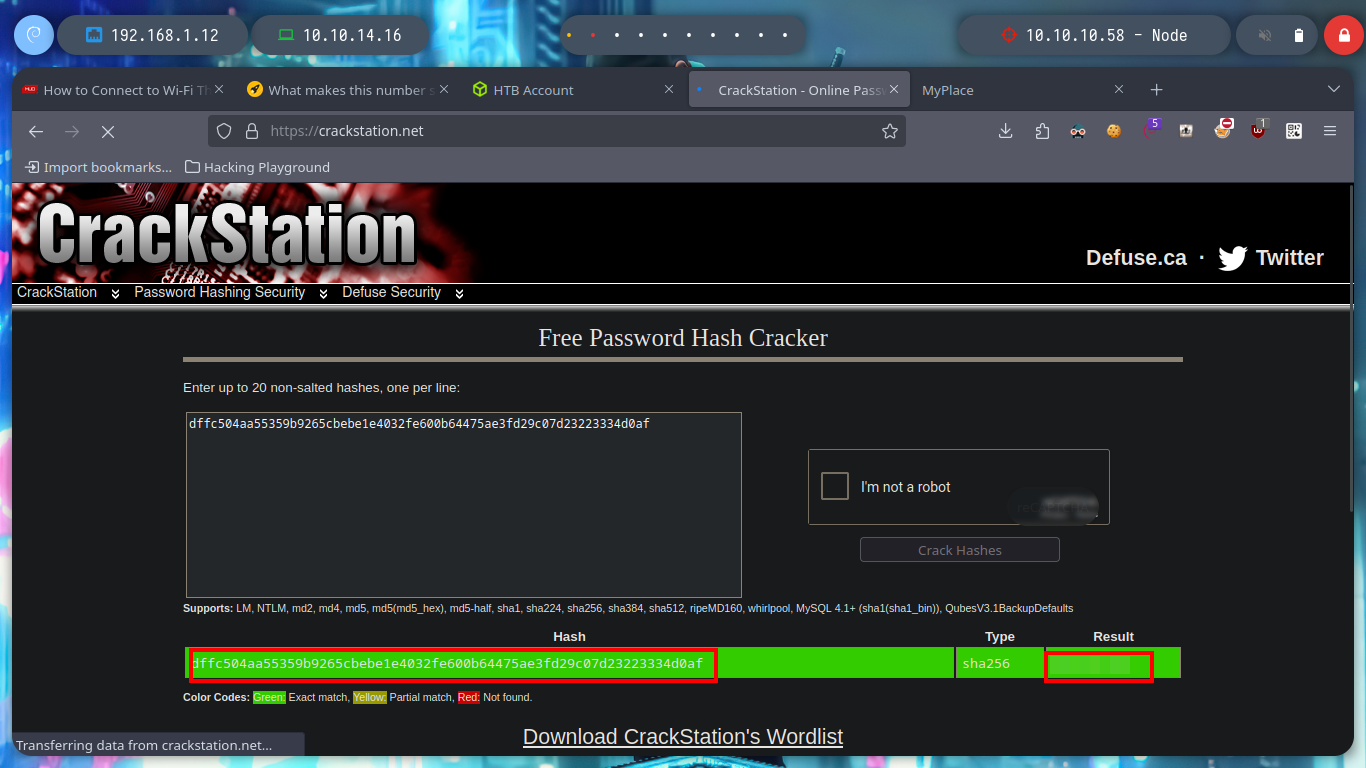Open the ripeMD160 link in Supports
1366x768 pixels.
tap(716, 608)
